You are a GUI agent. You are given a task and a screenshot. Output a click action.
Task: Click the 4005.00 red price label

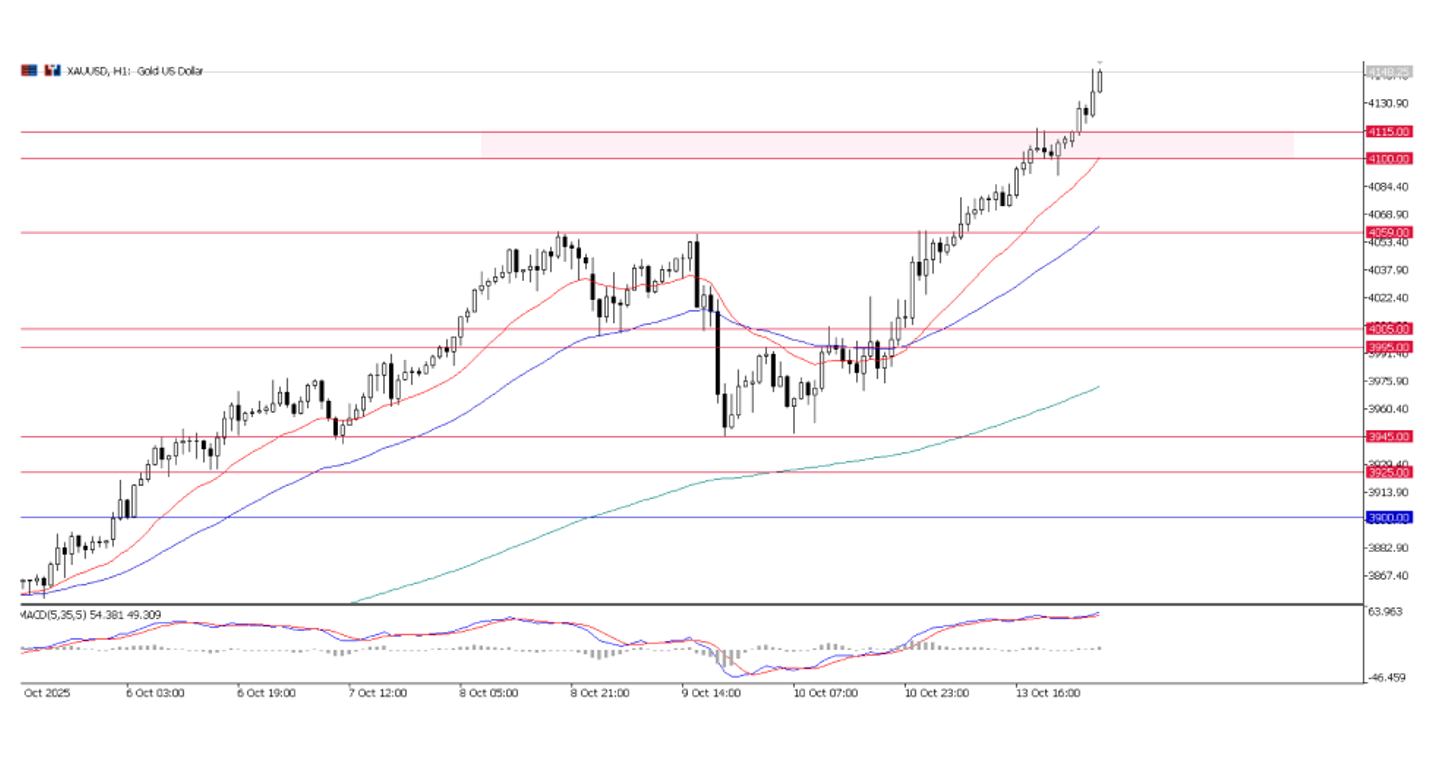[x=1389, y=328]
